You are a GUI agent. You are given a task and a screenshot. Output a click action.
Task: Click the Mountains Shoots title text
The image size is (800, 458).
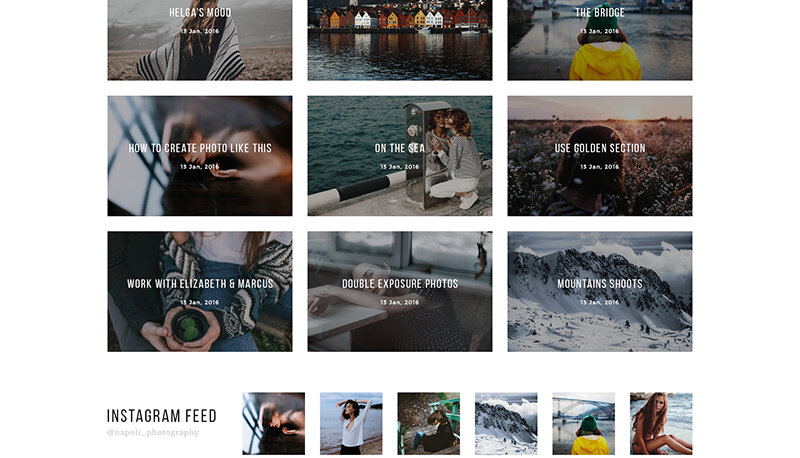599,284
